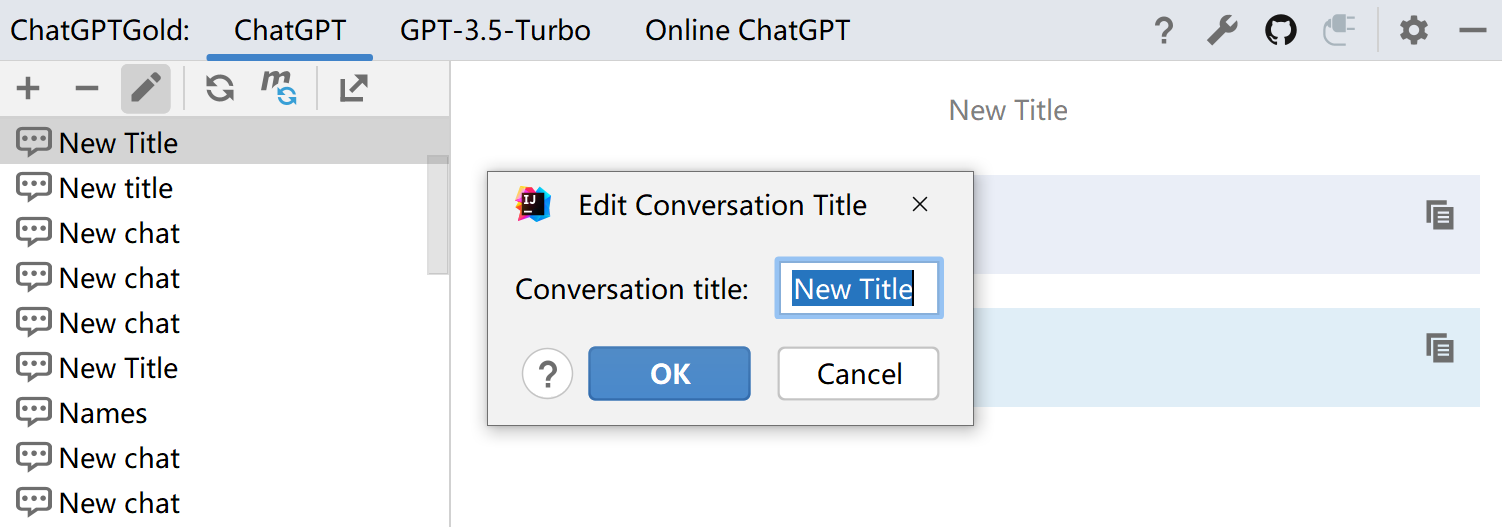This screenshot has width=1502, height=527.
Task: Add a new conversation with plus icon
Action: pos(28,89)
